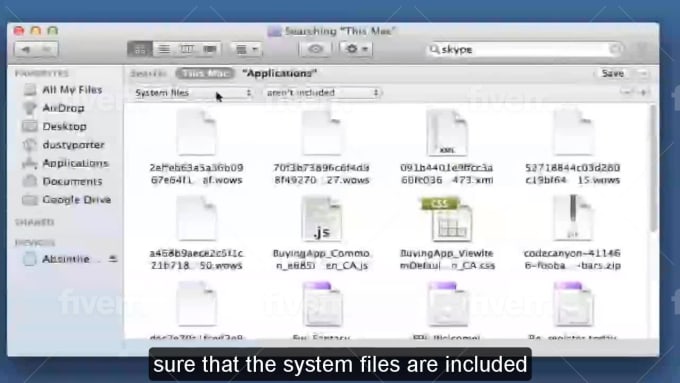
Task: Open Applications folder in sidebar
Action: click(x=65, y=163)
